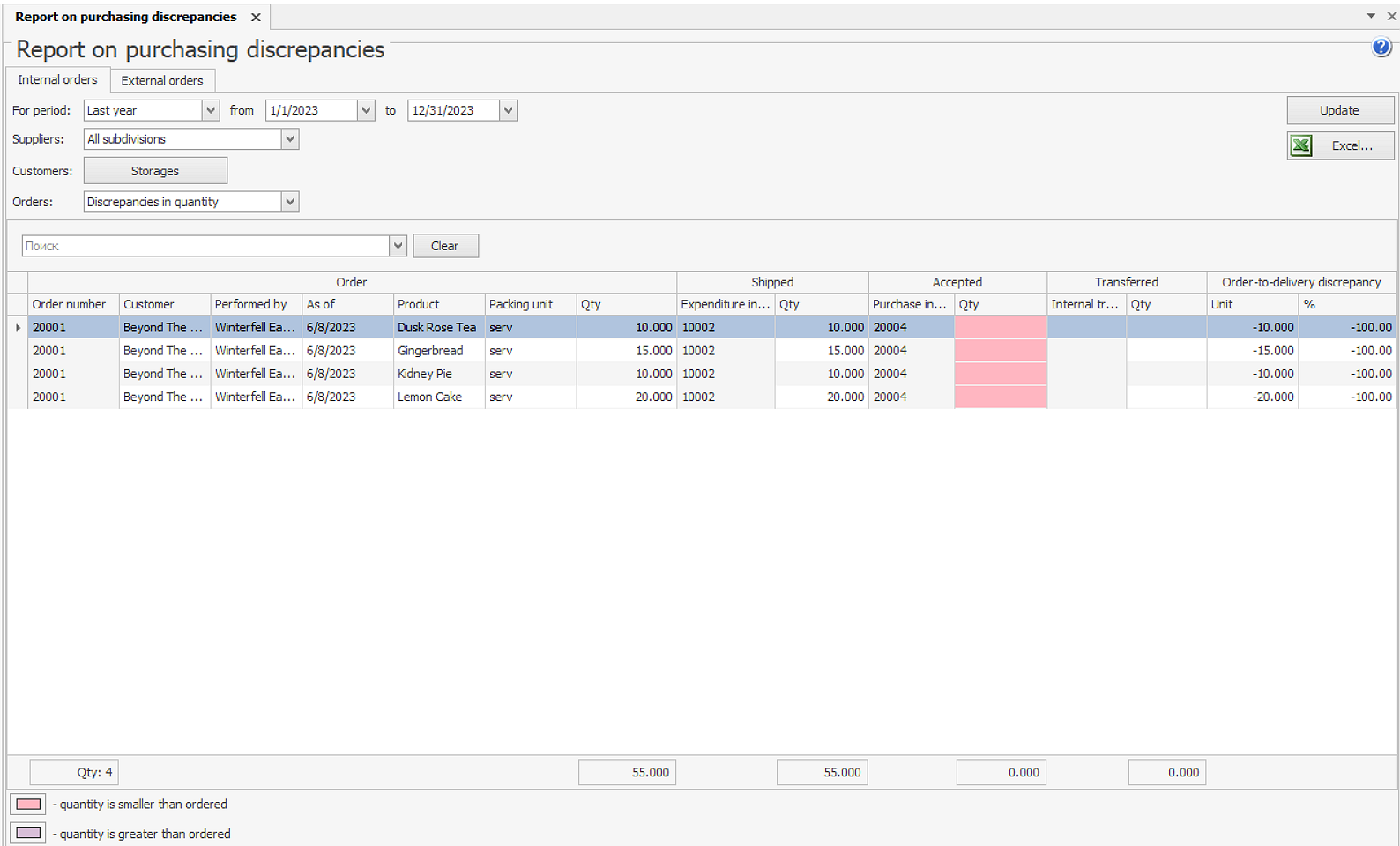
Task: Focus the search input field
Action: (205, 246)
